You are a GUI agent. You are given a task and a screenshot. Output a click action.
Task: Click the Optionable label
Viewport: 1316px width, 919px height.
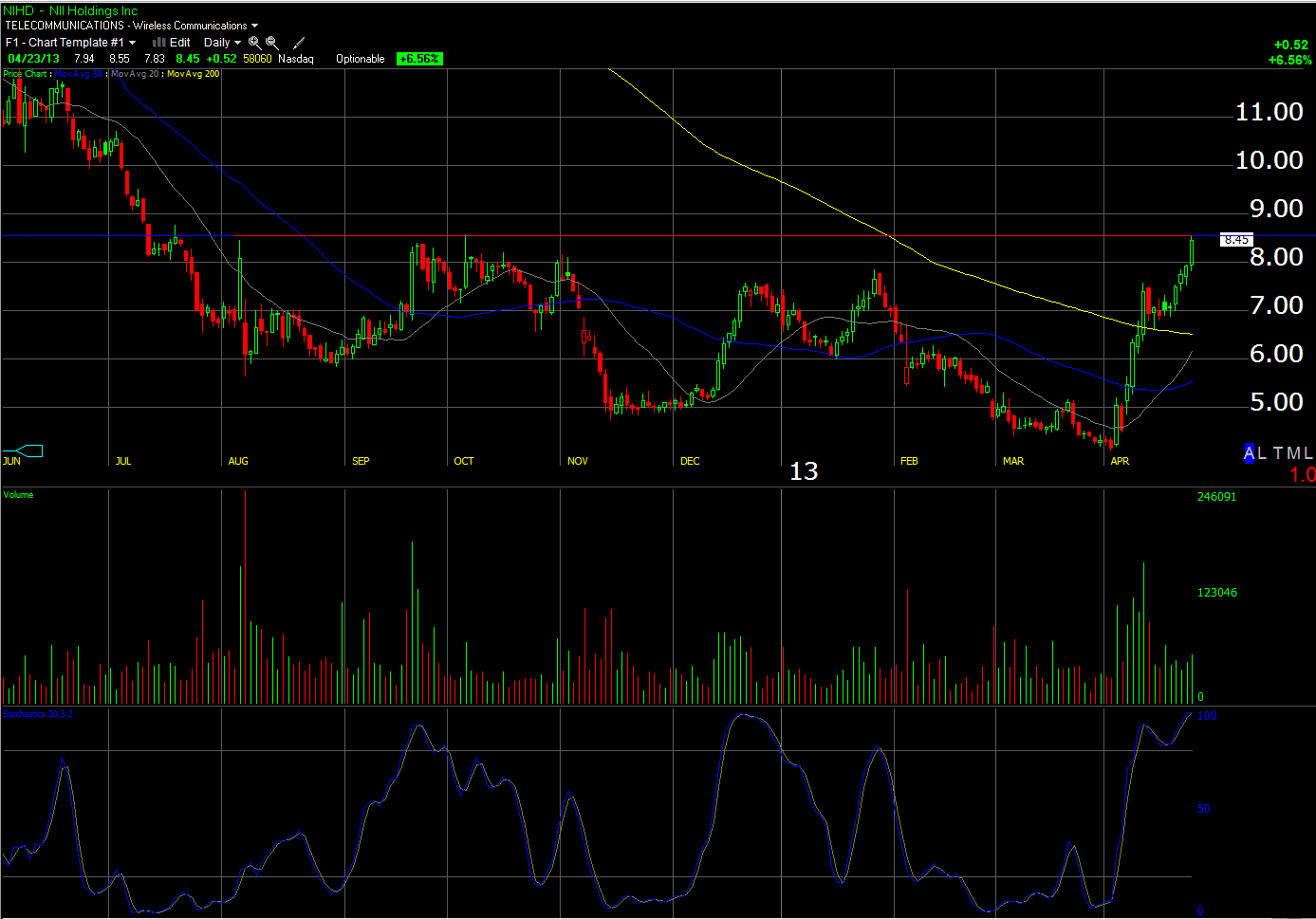(x=360, y=59)
